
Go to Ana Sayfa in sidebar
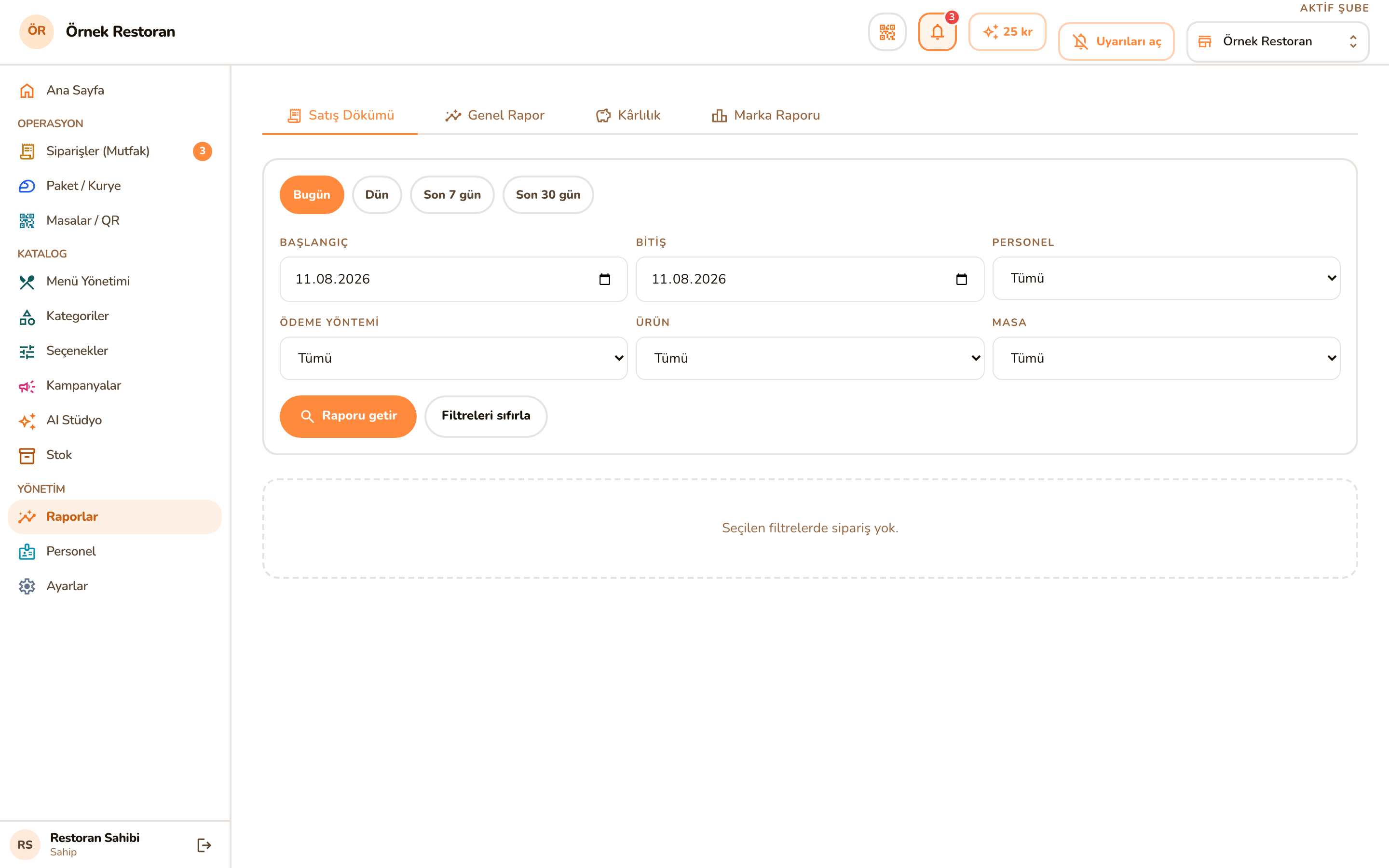click(x=115, y=90)
